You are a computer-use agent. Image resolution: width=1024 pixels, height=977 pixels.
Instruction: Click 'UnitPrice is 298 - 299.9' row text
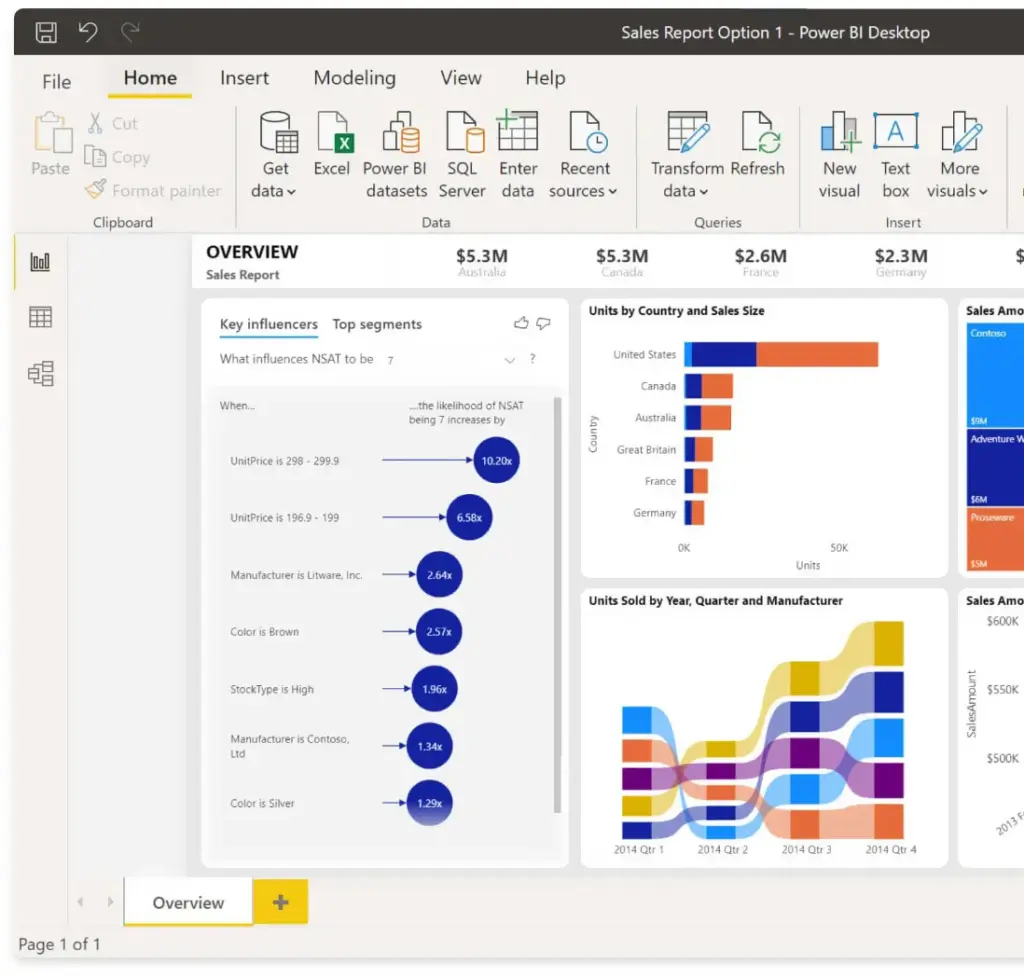point(284,461)
